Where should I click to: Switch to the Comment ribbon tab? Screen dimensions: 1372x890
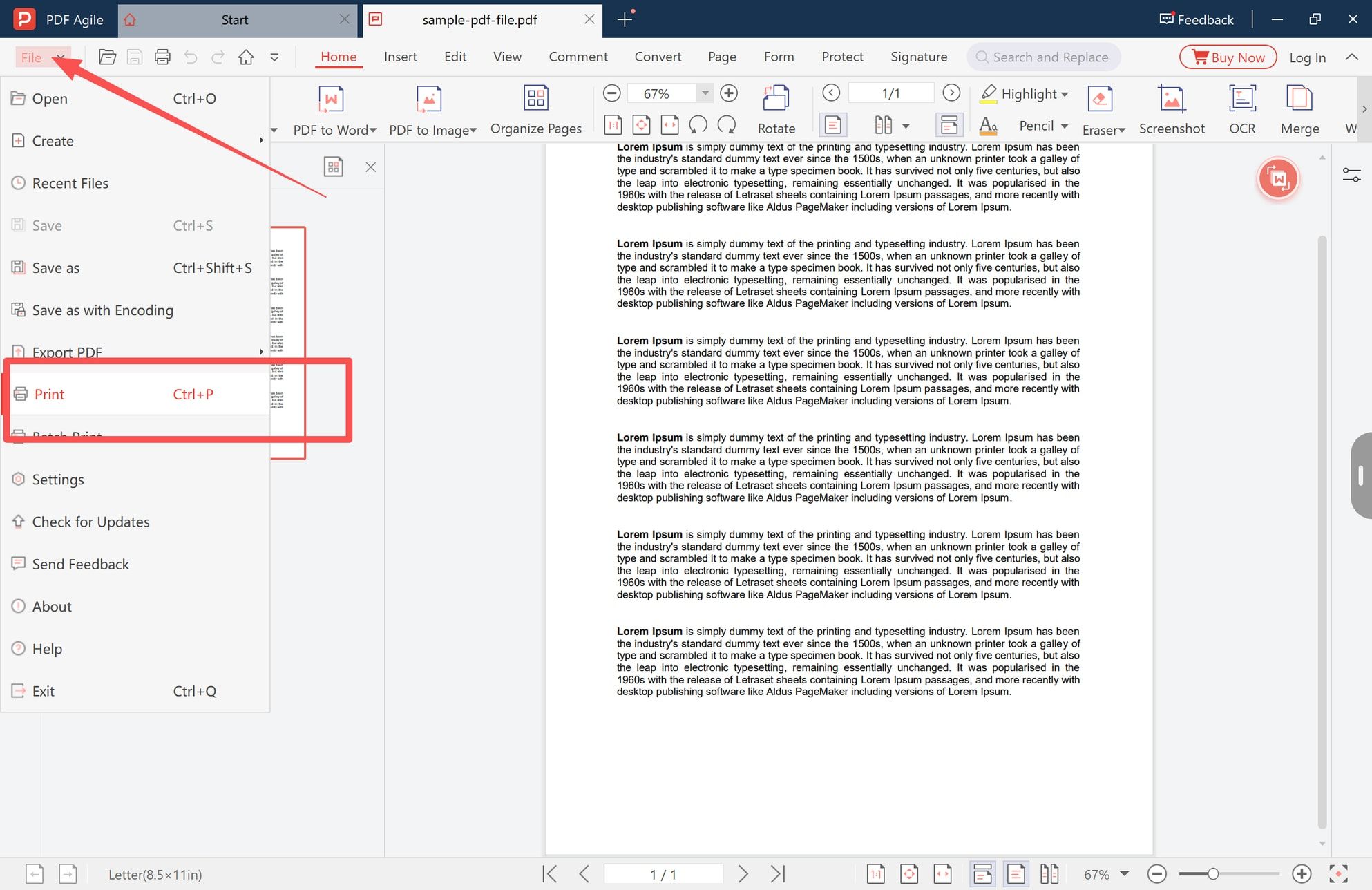tap(578, 57)
